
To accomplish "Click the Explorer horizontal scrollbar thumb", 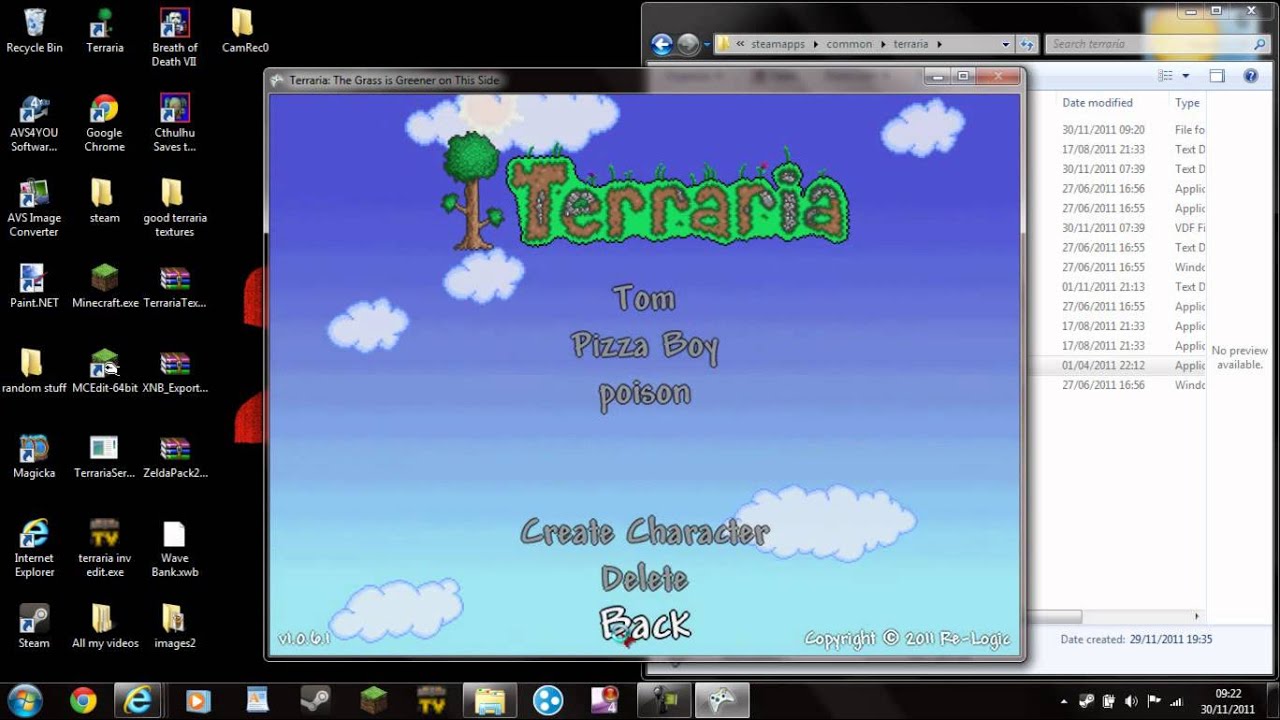I will pyautogui.click(x=1054, y=616).
